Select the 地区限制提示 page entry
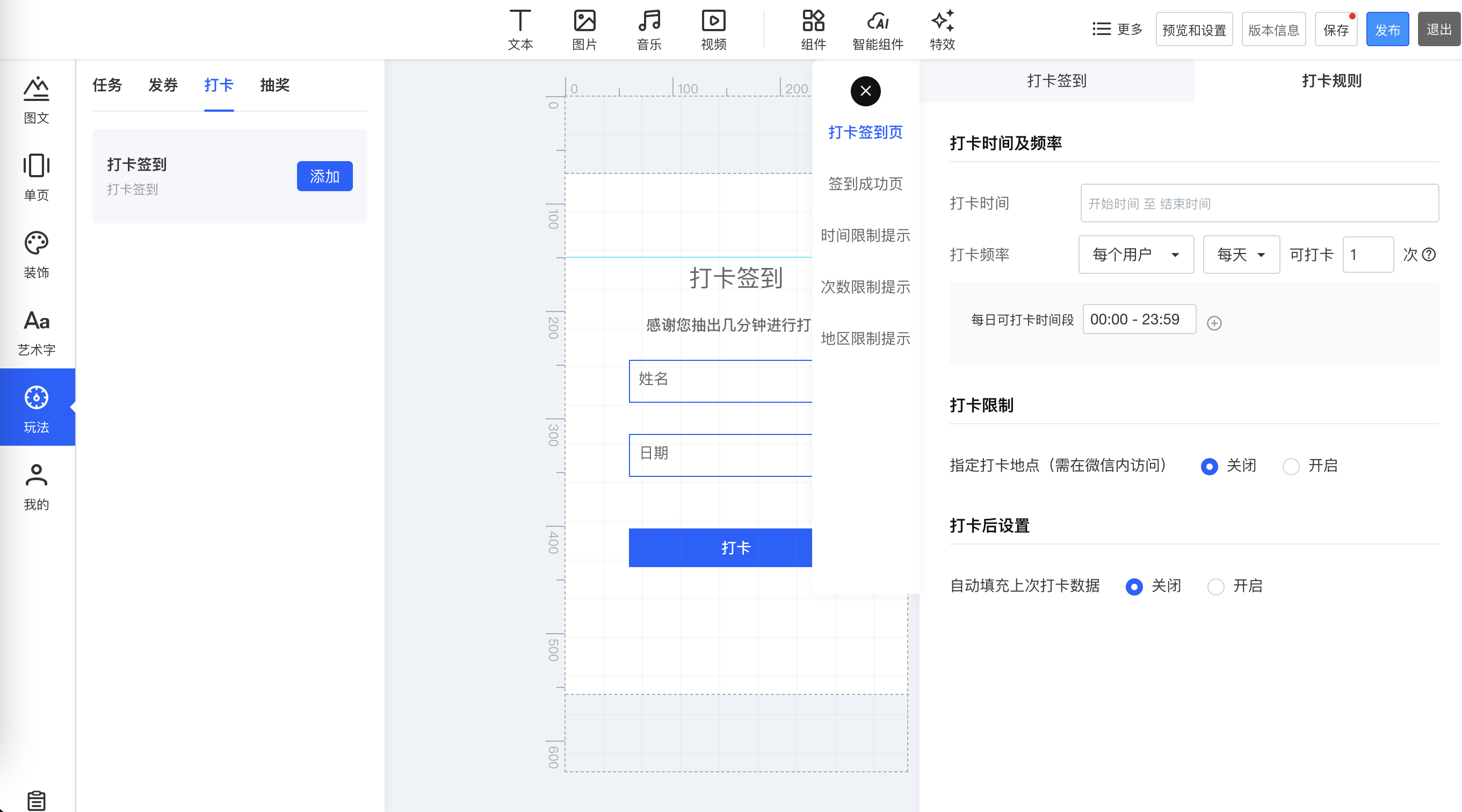 tap(865, 339)
